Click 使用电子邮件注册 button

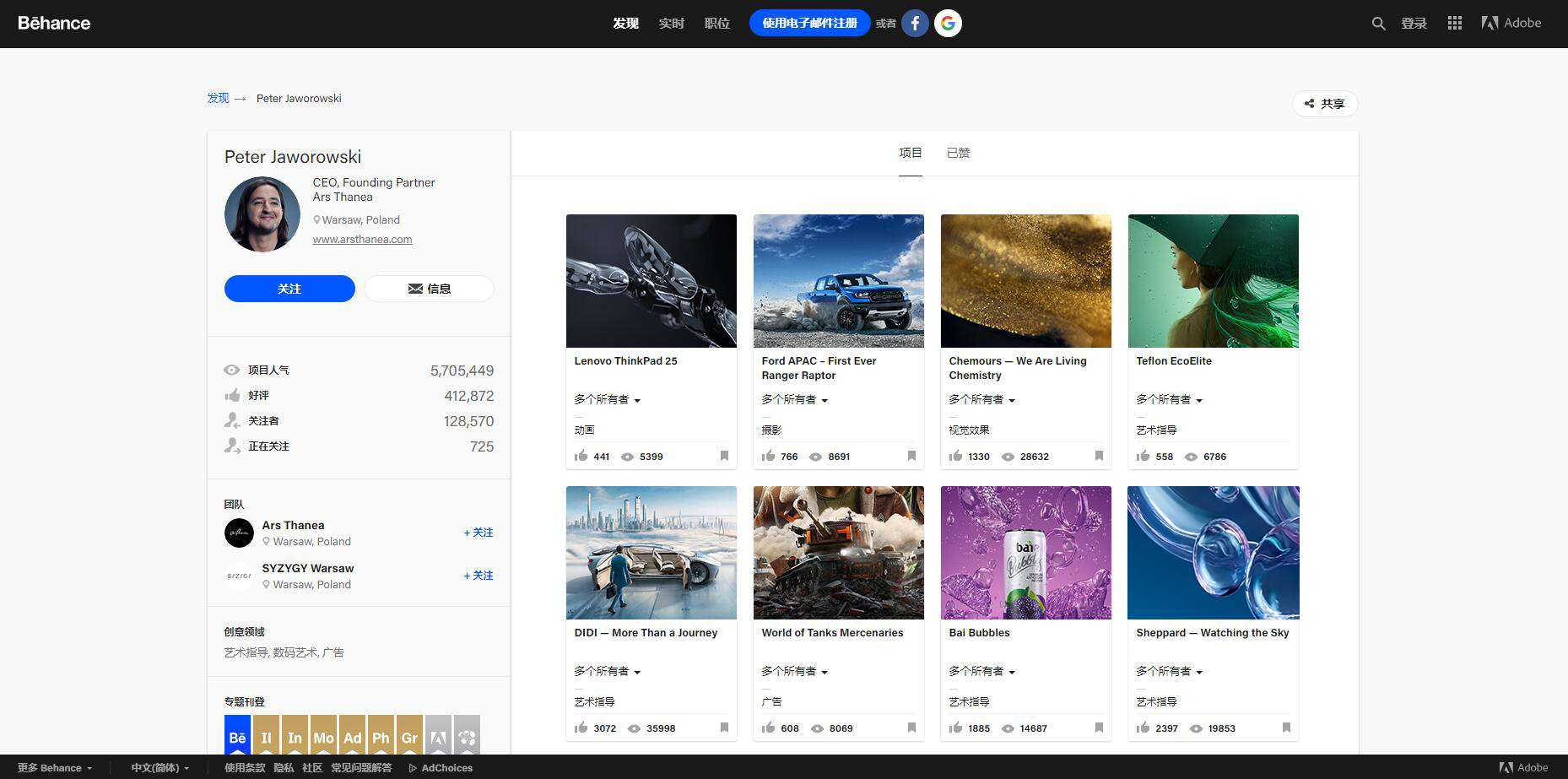click(810, 24)
